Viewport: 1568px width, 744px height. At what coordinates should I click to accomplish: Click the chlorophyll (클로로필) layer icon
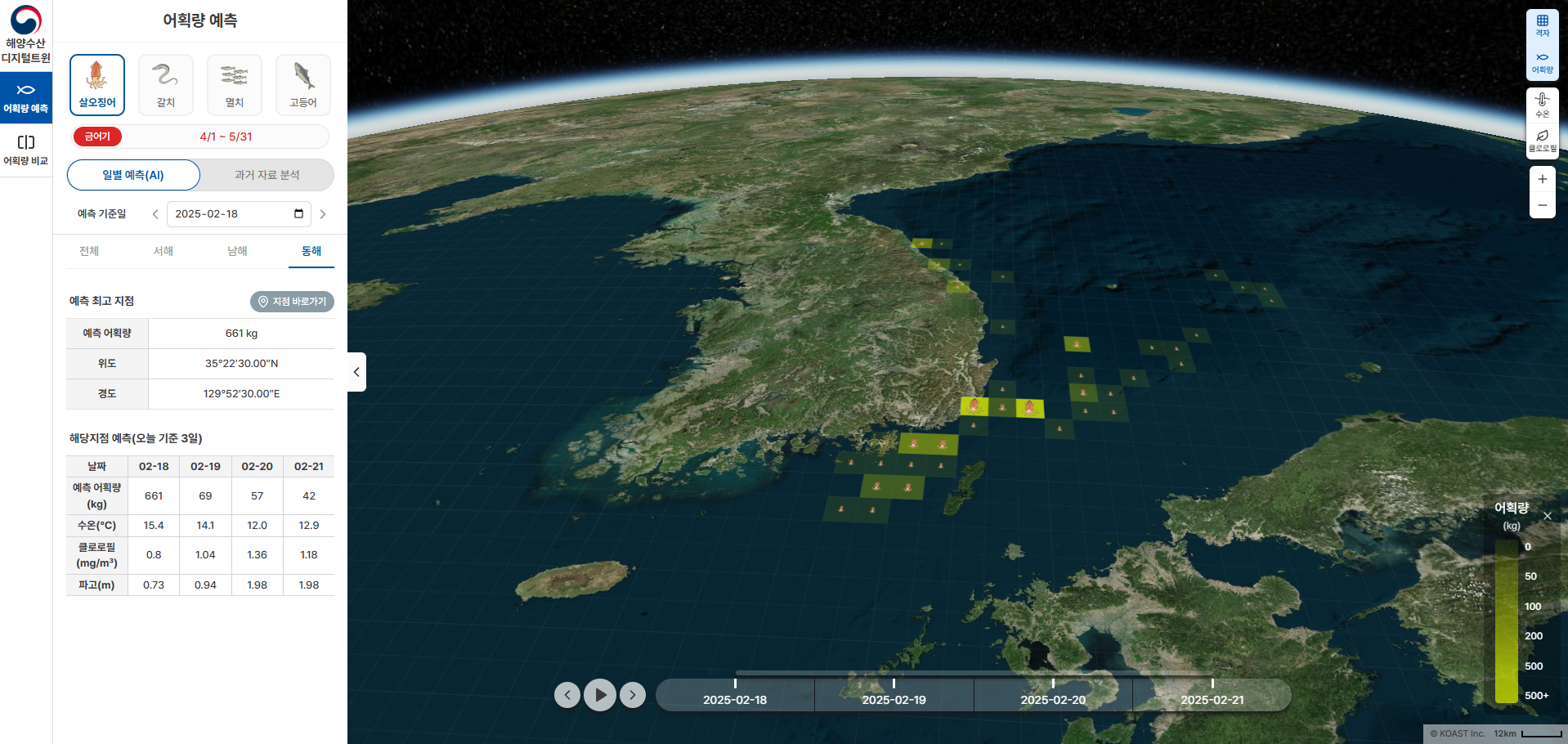point(1542,141)
